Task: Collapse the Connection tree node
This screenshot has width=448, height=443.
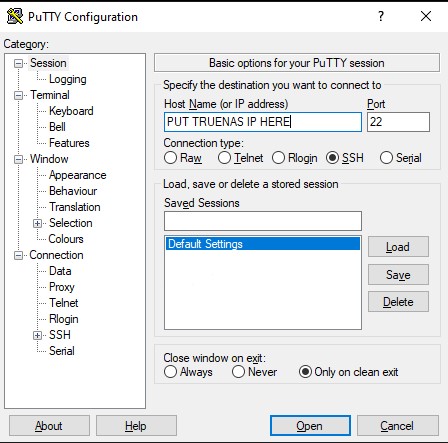Action: pos(19,255)
